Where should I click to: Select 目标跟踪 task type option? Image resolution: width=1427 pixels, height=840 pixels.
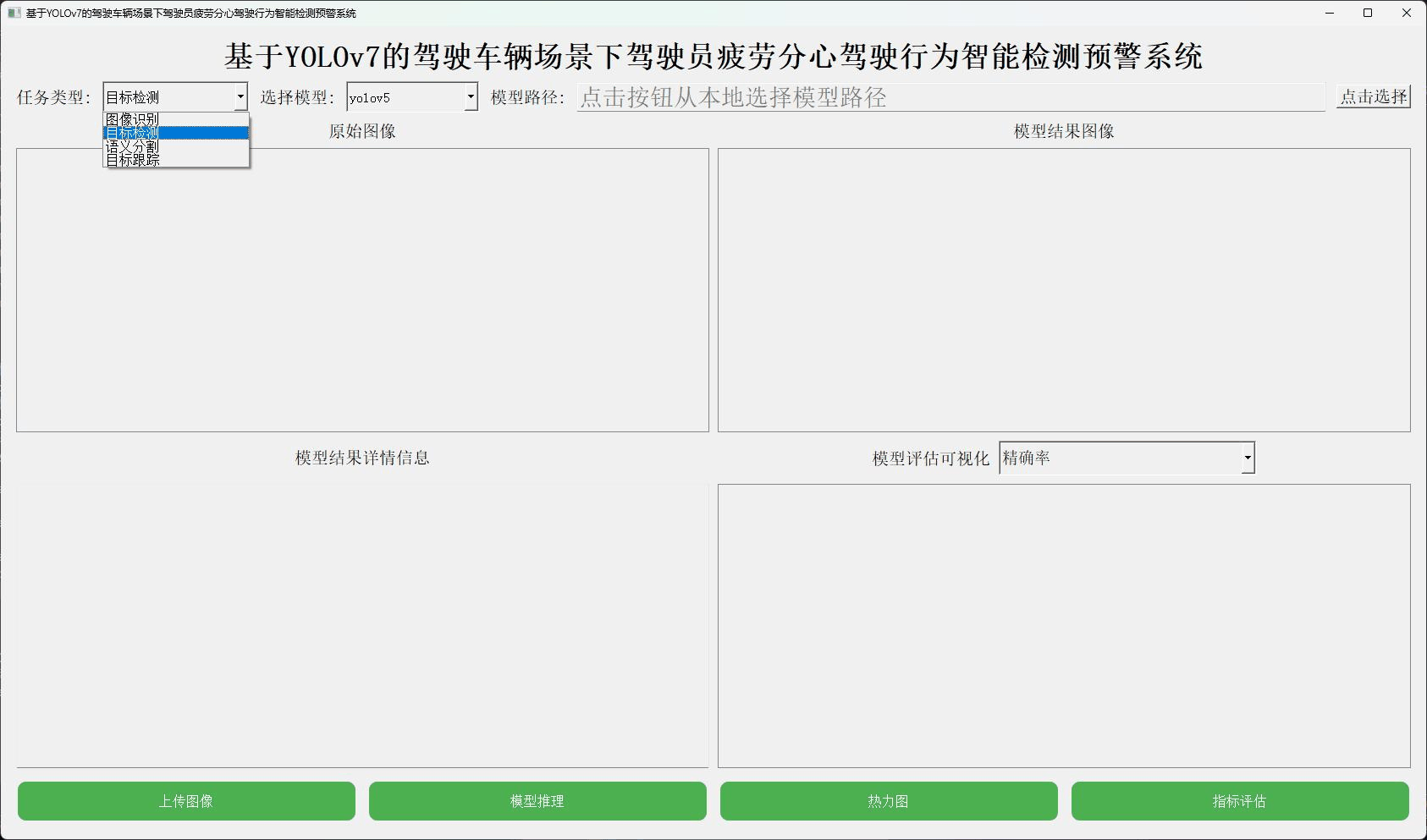pyautogui.click(x=176, y=159)
